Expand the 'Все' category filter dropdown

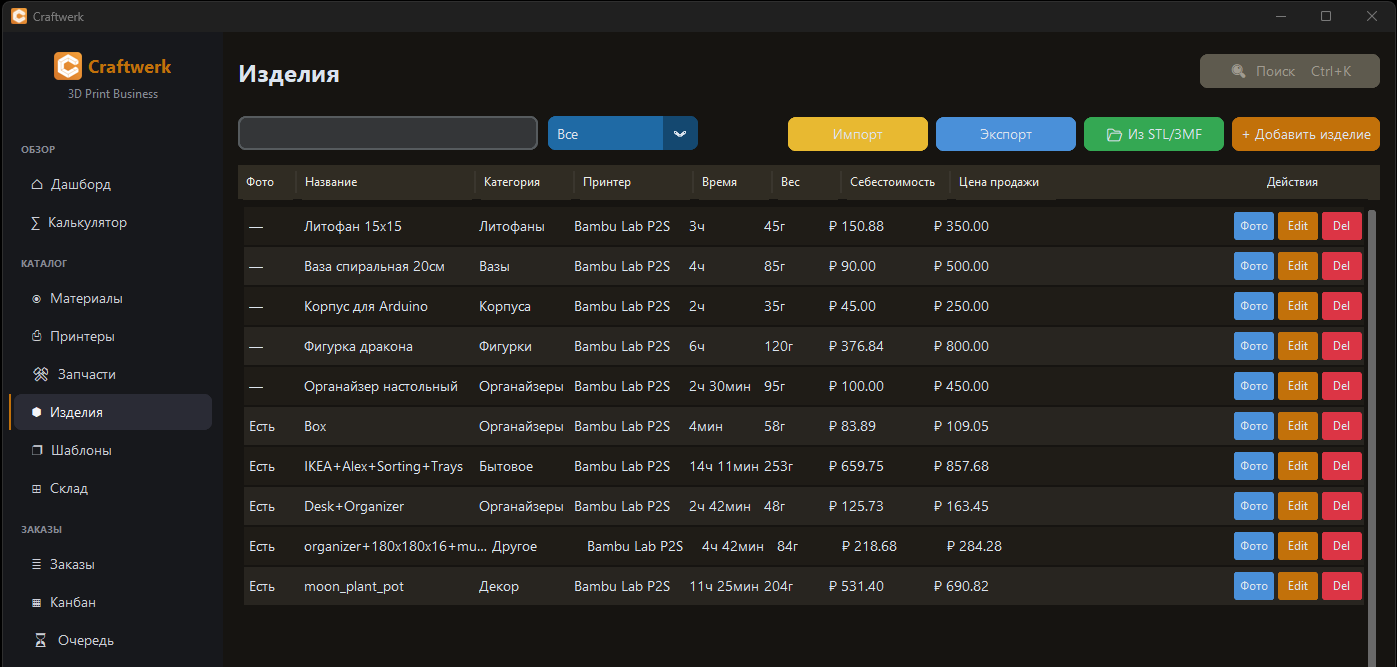605,134
